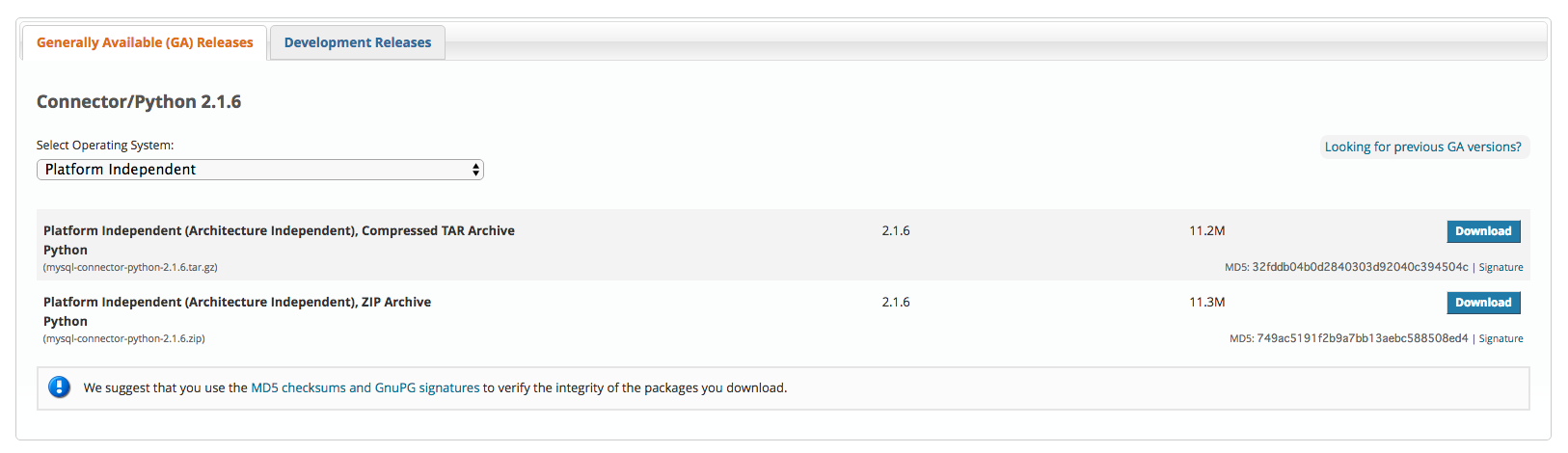
Task: Download the Compressed TAR Archive package
Action: pos(1483,231)
